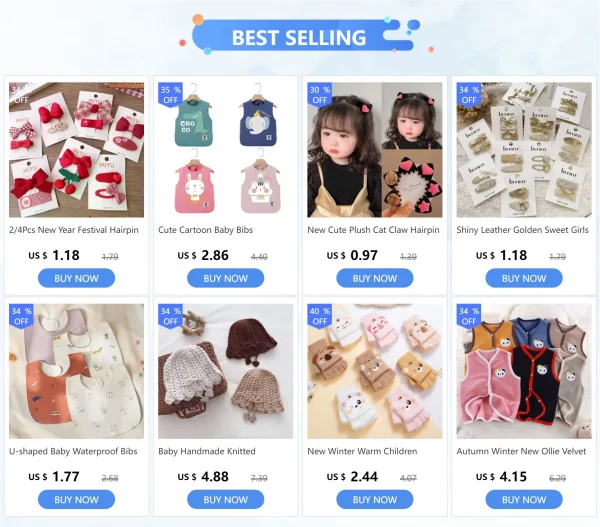The width and height of the screenshot is (600, 527).
Task: Click BUY NOW for Autumn Winter Ollie Velvet
Action: click(524, 500)
